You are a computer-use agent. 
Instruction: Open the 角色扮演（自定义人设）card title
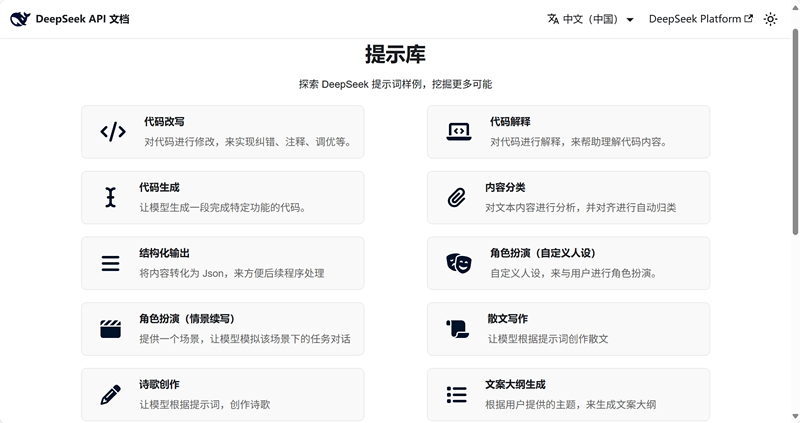click(x=543, y=253)
